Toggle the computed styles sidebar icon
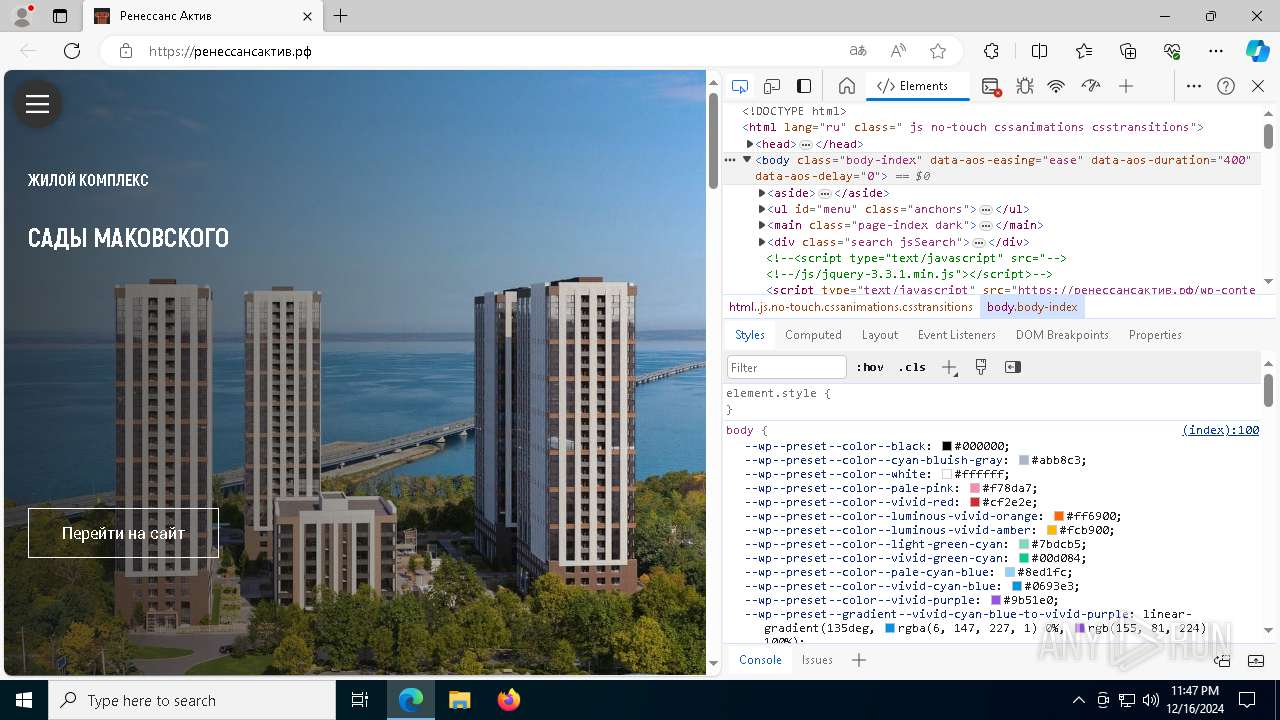 1013,367
